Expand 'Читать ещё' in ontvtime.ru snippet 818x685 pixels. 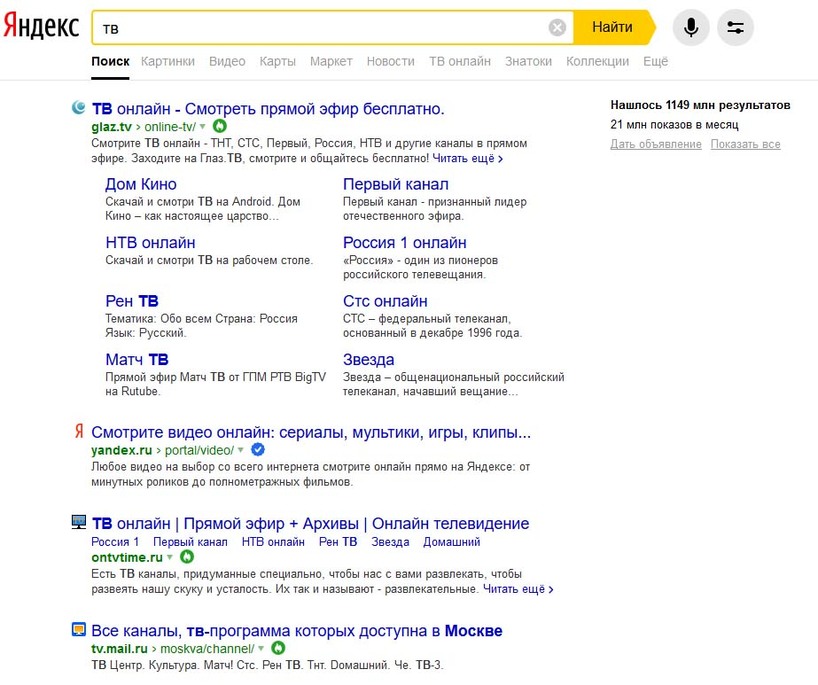pyautogui.click(x=518, y=589)
